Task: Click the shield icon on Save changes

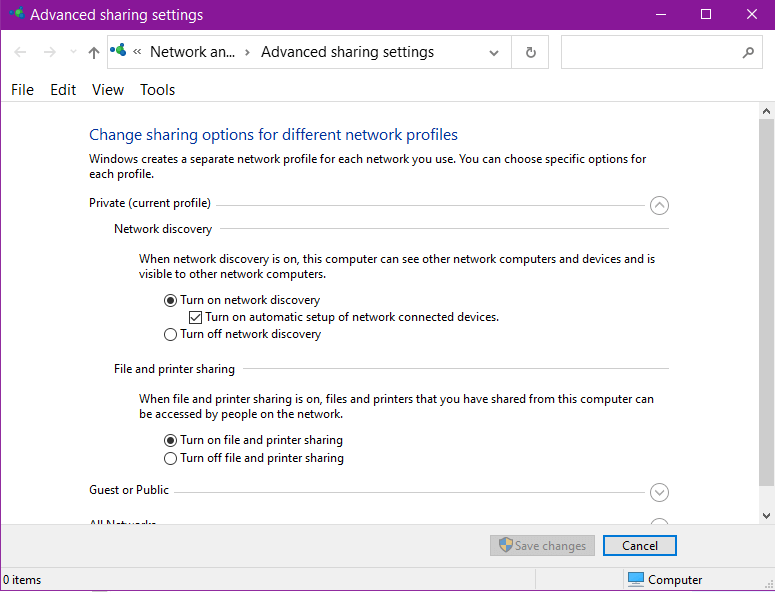Action: click(505, 545)
